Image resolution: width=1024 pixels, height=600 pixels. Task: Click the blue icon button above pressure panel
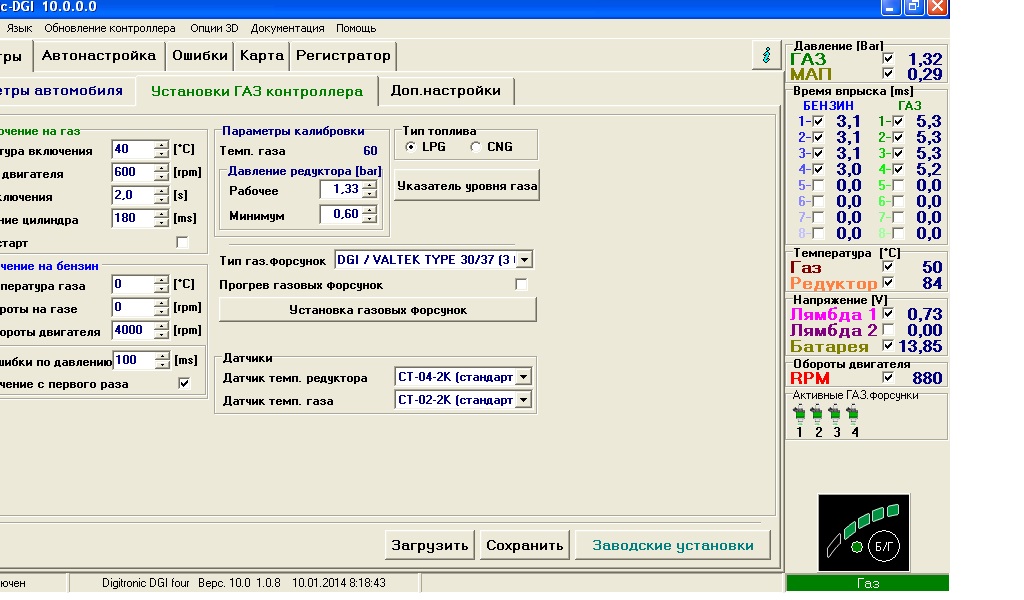[766, 55]
